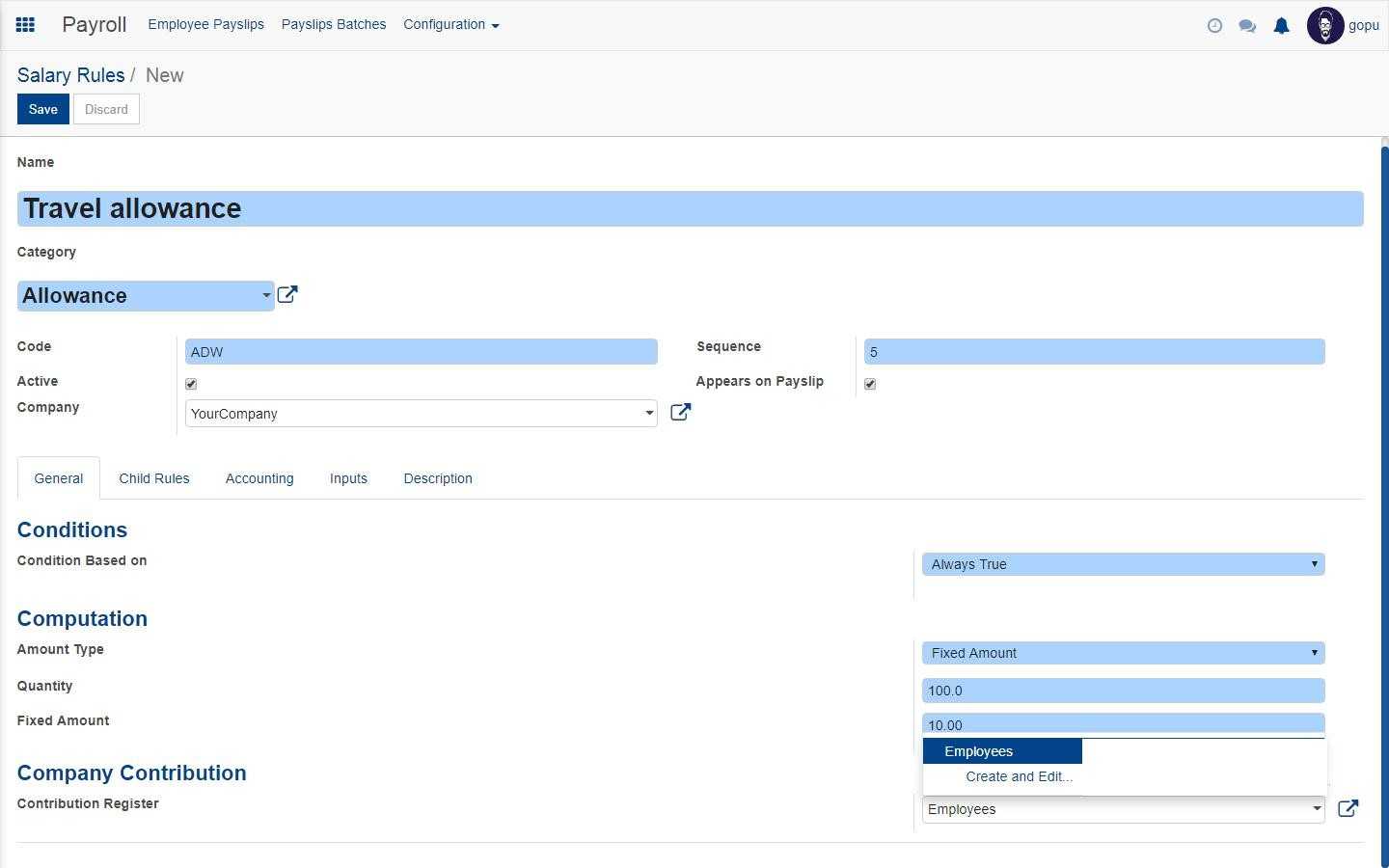Open the notifications bell icon
Screen dimensions: 1389x868
[x=1281, y=26]
